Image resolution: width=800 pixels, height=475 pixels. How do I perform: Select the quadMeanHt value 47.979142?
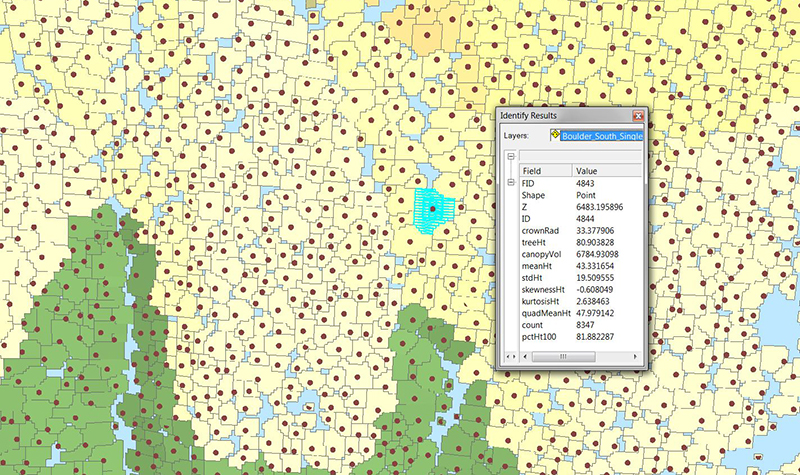(595, 313)
